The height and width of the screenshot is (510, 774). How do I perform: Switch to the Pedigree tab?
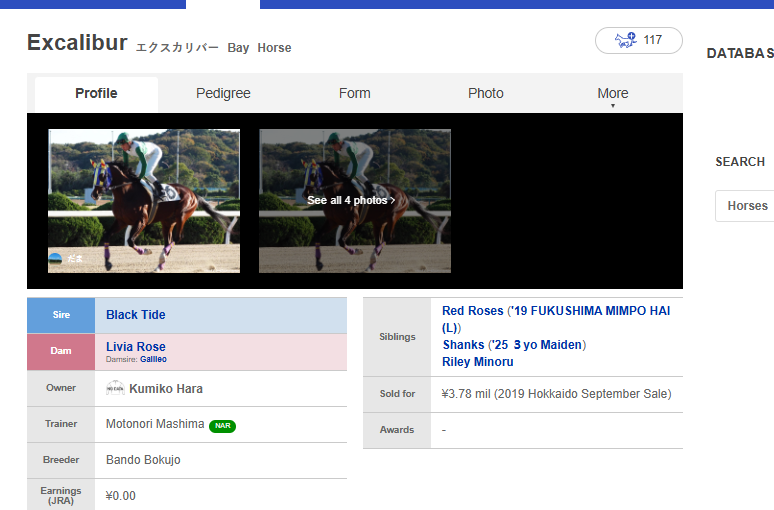[x=223, y=93]
